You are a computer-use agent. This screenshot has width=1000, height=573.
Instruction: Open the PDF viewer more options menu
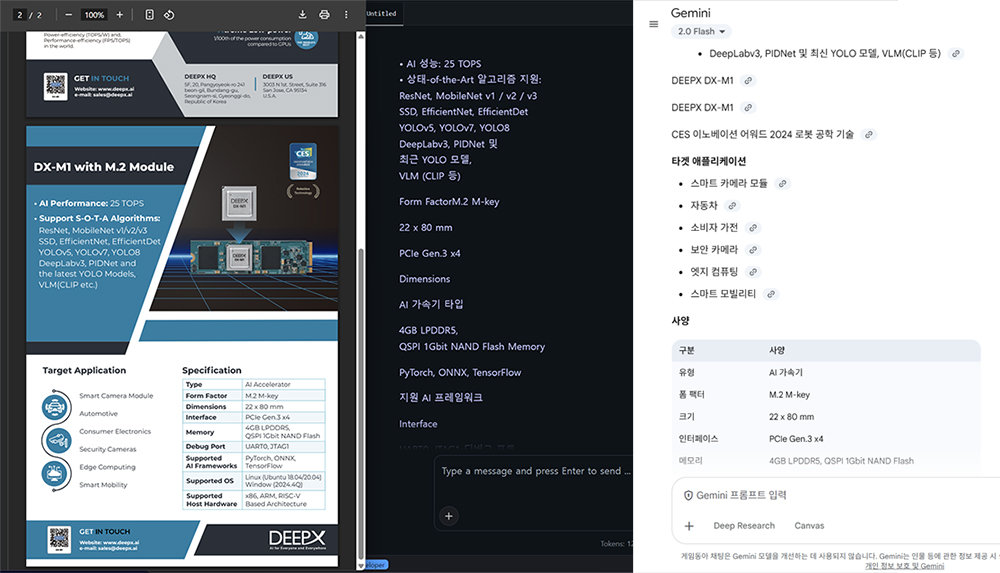[x=346, y=15]
